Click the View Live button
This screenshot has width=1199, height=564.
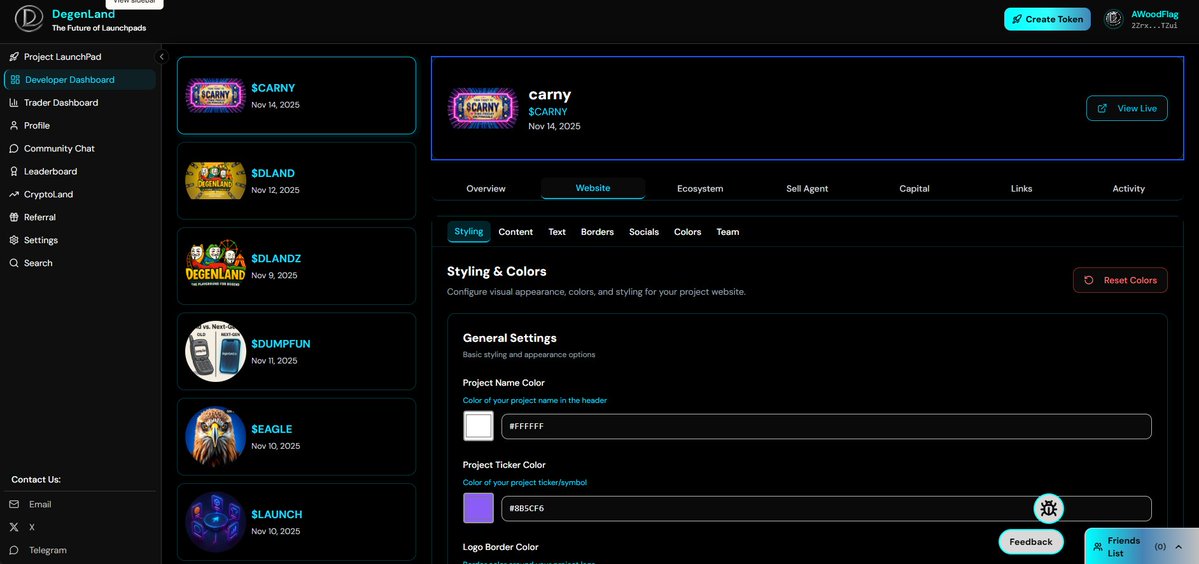1126,109
